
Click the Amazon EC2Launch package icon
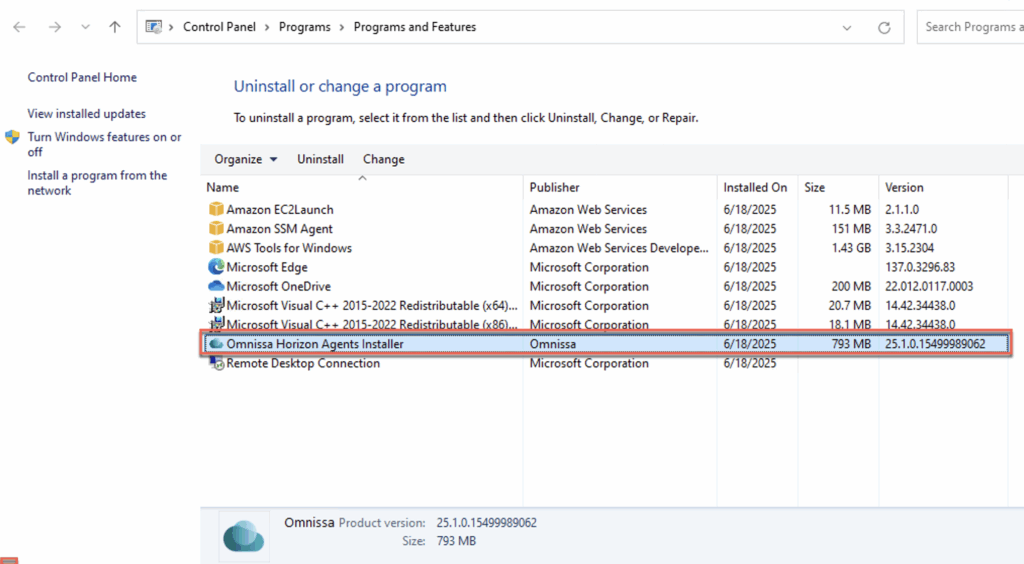[216, 210]
